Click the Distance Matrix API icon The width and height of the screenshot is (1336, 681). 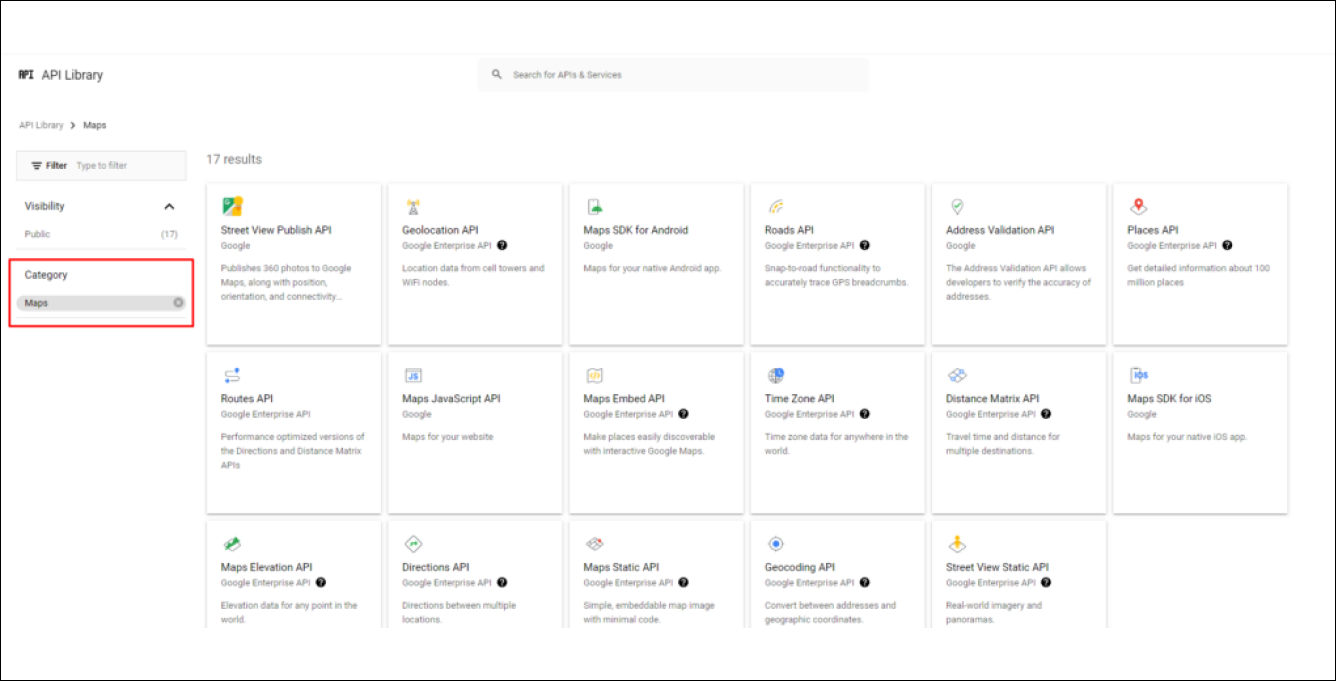[957, 376]
